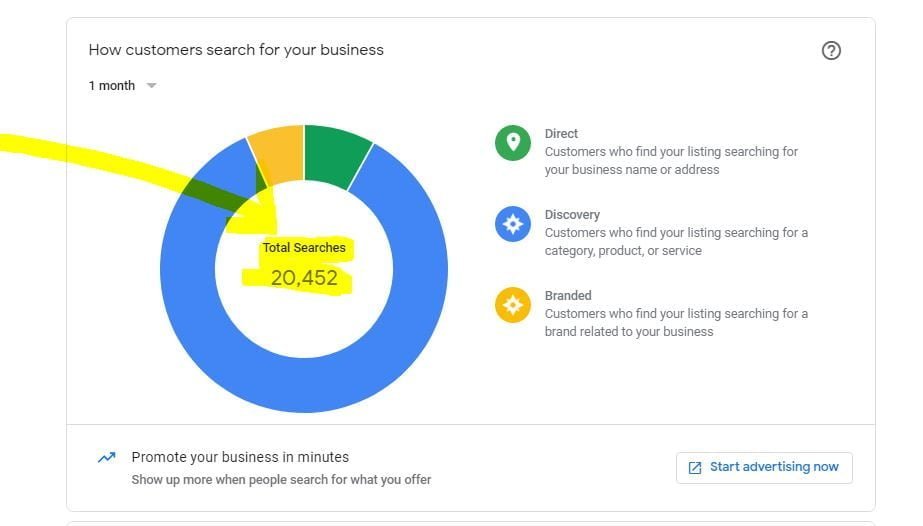Click the Total Searches 20,452 figure
The image size is (923, 526).
tap(304, 278)
